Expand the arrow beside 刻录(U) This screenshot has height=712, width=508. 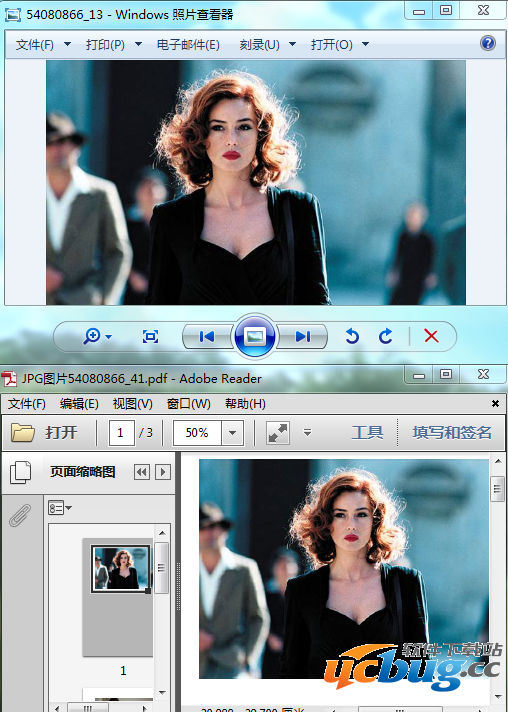coord(292,44)
